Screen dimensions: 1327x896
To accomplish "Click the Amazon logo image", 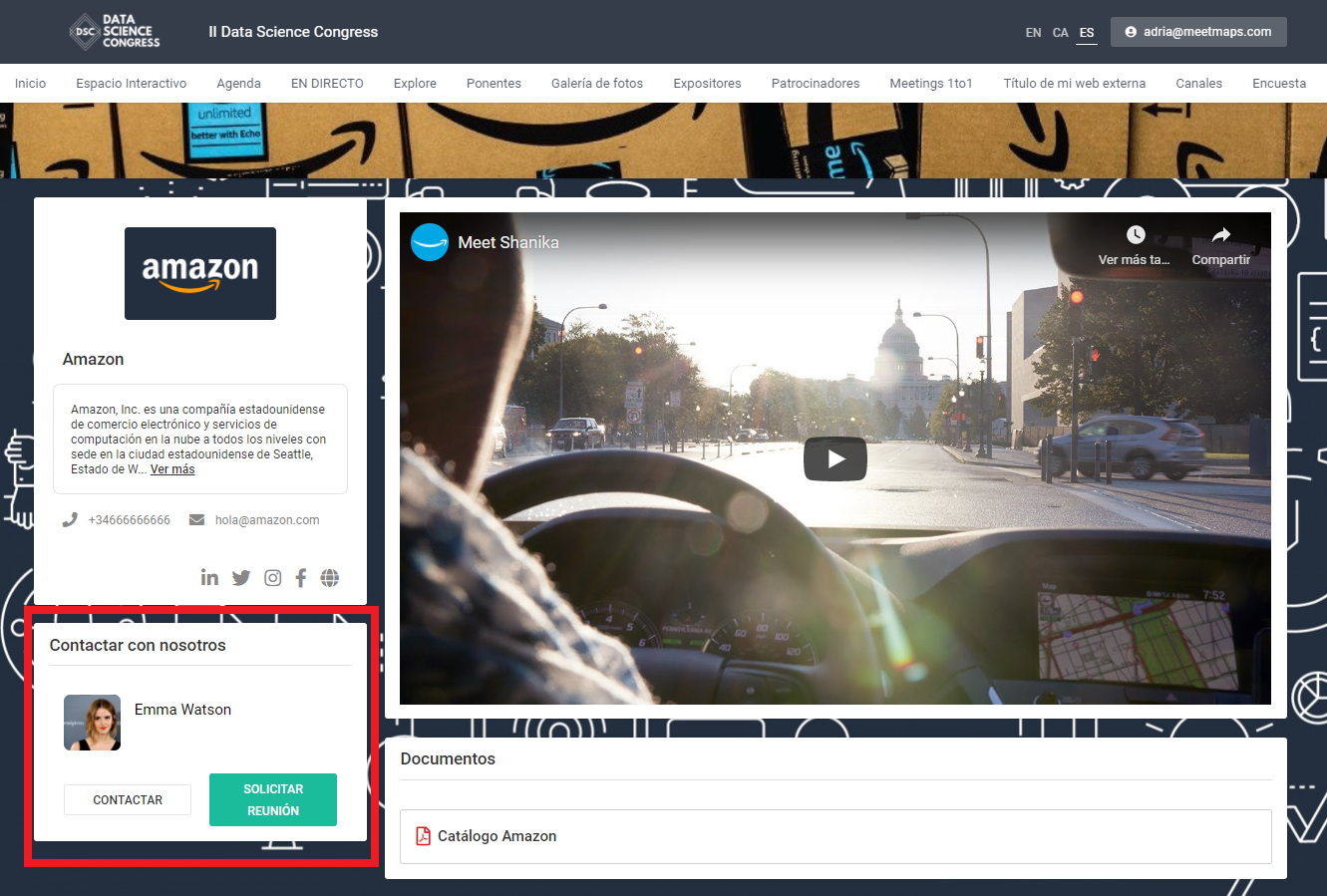I will 200,273.
